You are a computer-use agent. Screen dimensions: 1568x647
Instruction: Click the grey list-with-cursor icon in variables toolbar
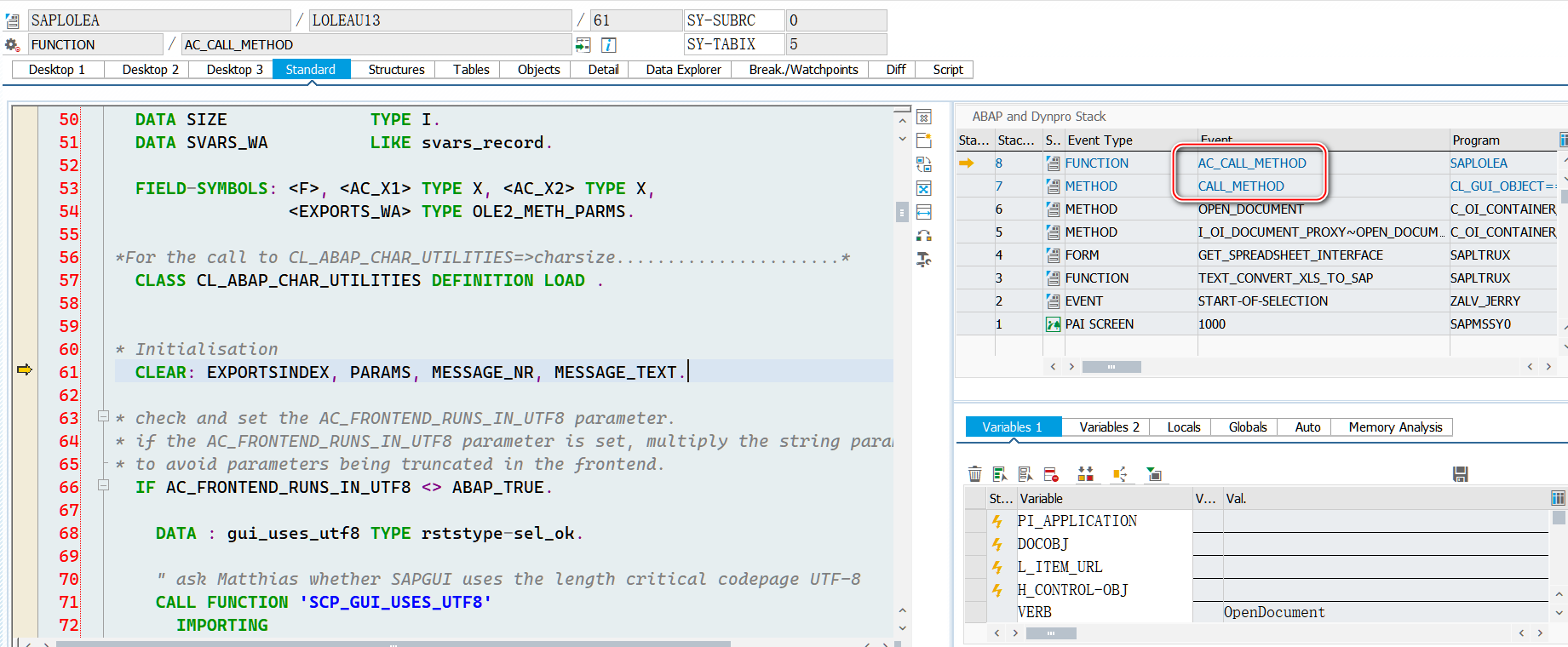1025,474
